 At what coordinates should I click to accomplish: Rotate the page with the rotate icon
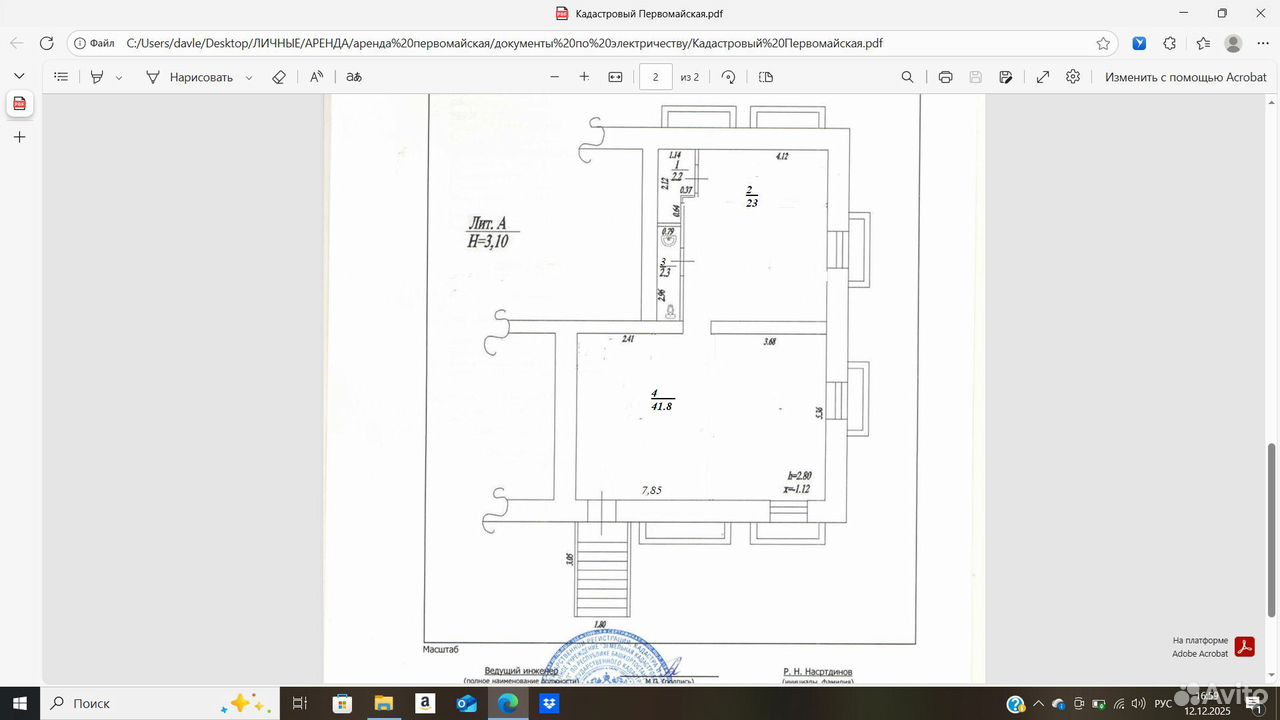click(x=729, y=77)
